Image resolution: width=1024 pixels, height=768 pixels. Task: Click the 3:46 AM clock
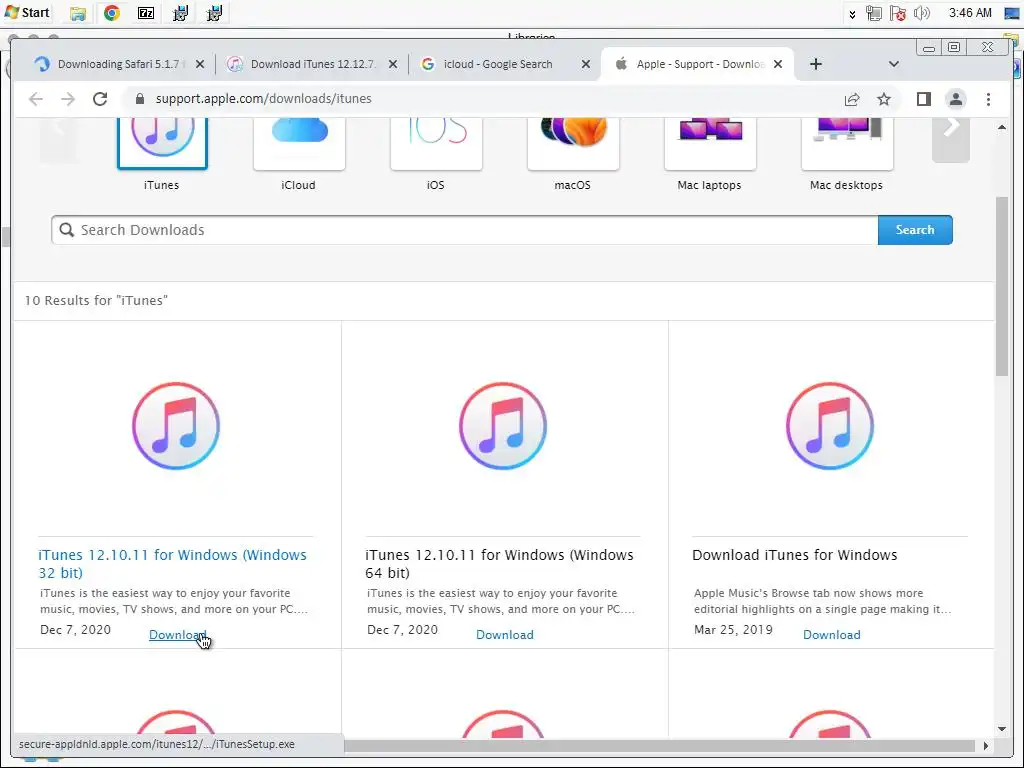[970, 13]
